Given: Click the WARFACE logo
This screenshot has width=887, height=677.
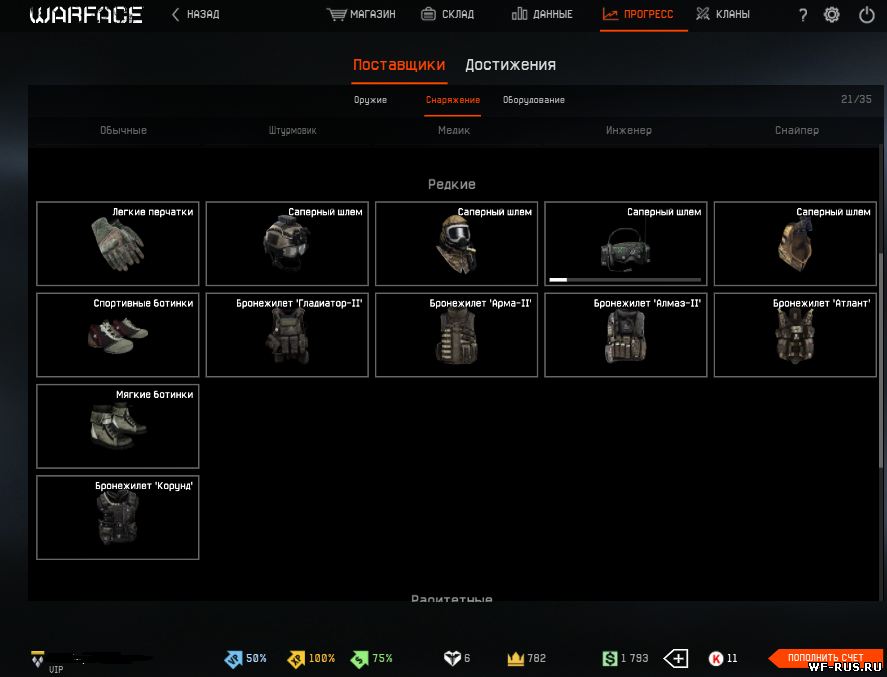Looking at the screenshot, I should 86,15.
